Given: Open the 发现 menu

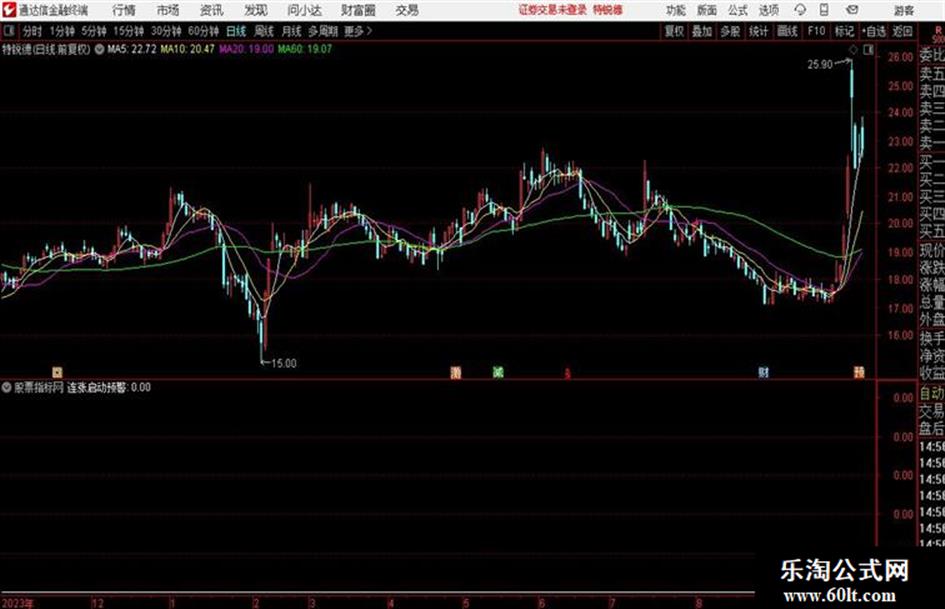Looking at the screenshot, I should (256, 10).
